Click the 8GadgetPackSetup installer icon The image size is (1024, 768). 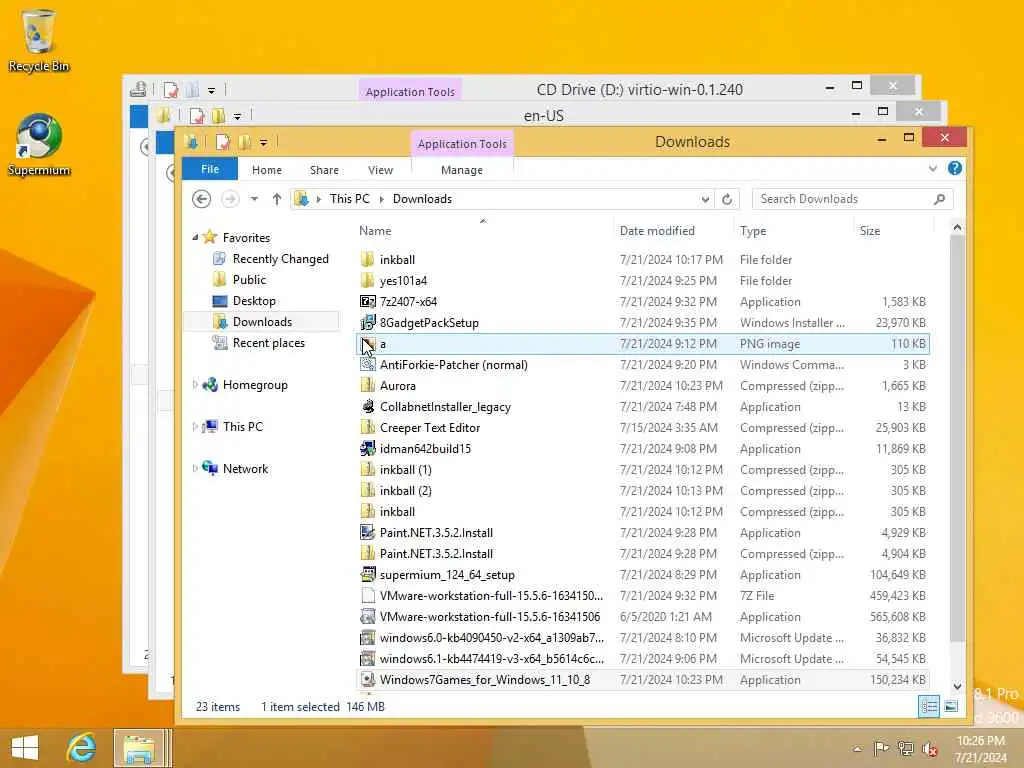(368, 323)
